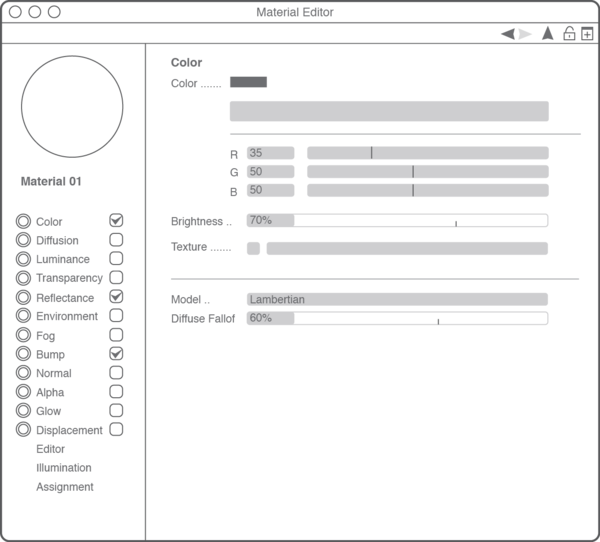
Task: Click the circle icon beside Luminance
Action: tap(23, 259)
